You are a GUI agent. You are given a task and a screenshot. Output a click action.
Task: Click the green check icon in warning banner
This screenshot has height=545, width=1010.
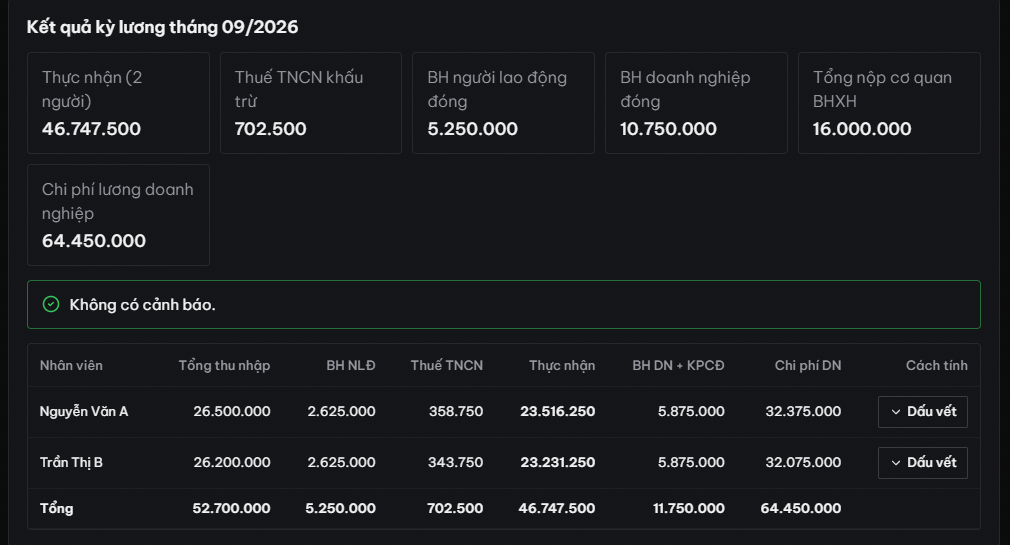(x=51, y=304)
